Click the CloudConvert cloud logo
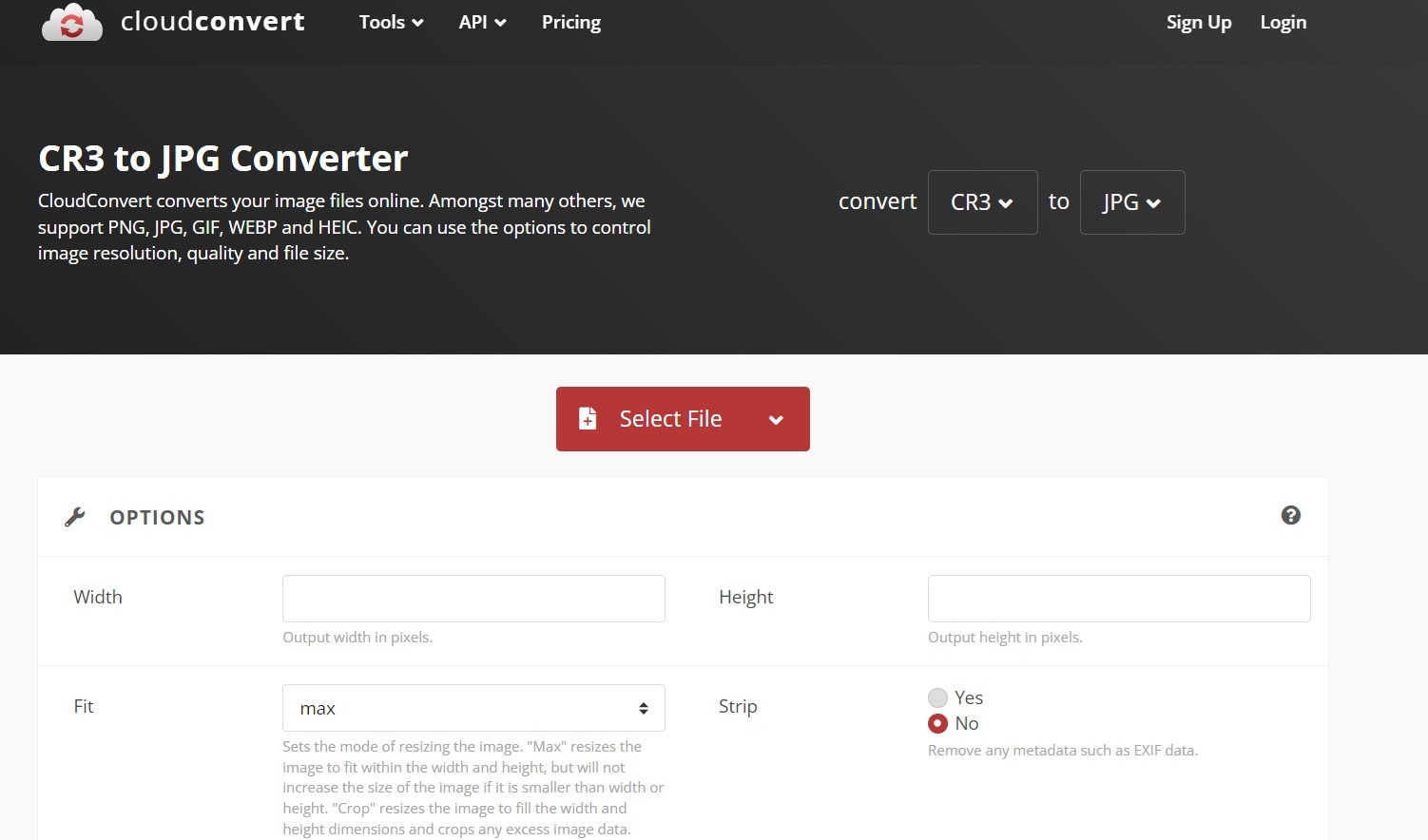This screenshot has width=1428, height=840. pos(71,21)
